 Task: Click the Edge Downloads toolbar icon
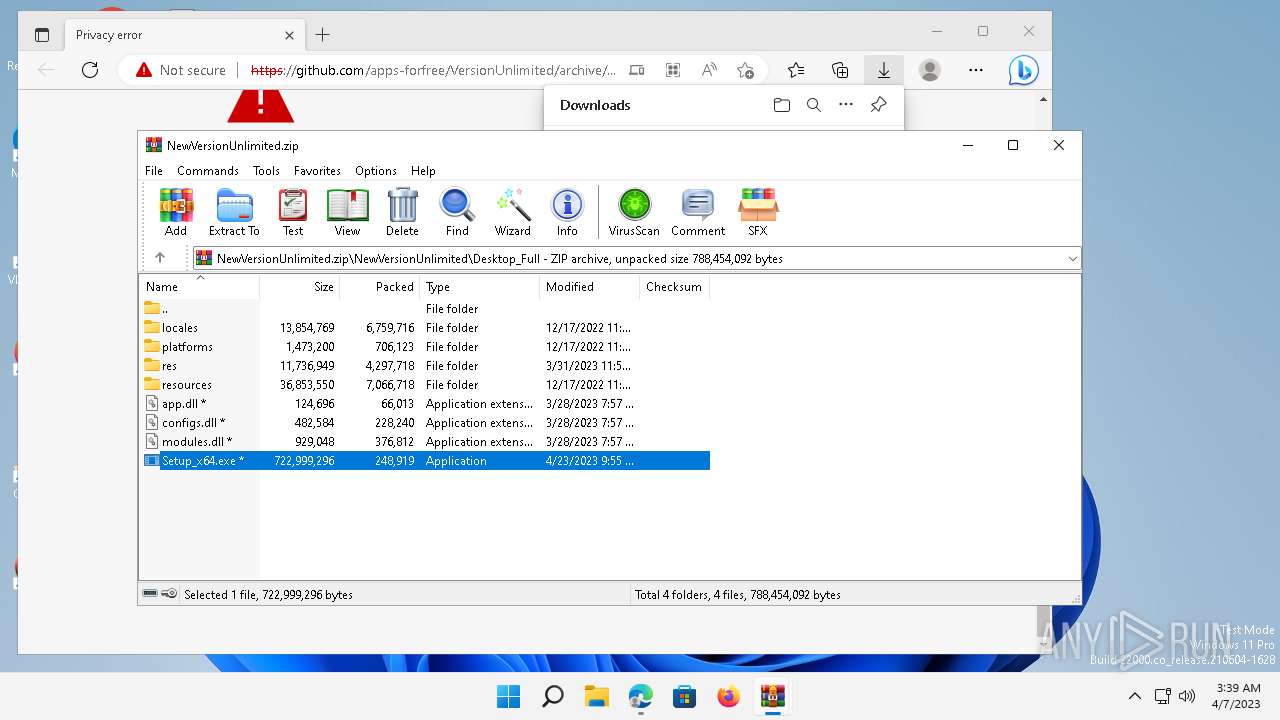point(884,70)
